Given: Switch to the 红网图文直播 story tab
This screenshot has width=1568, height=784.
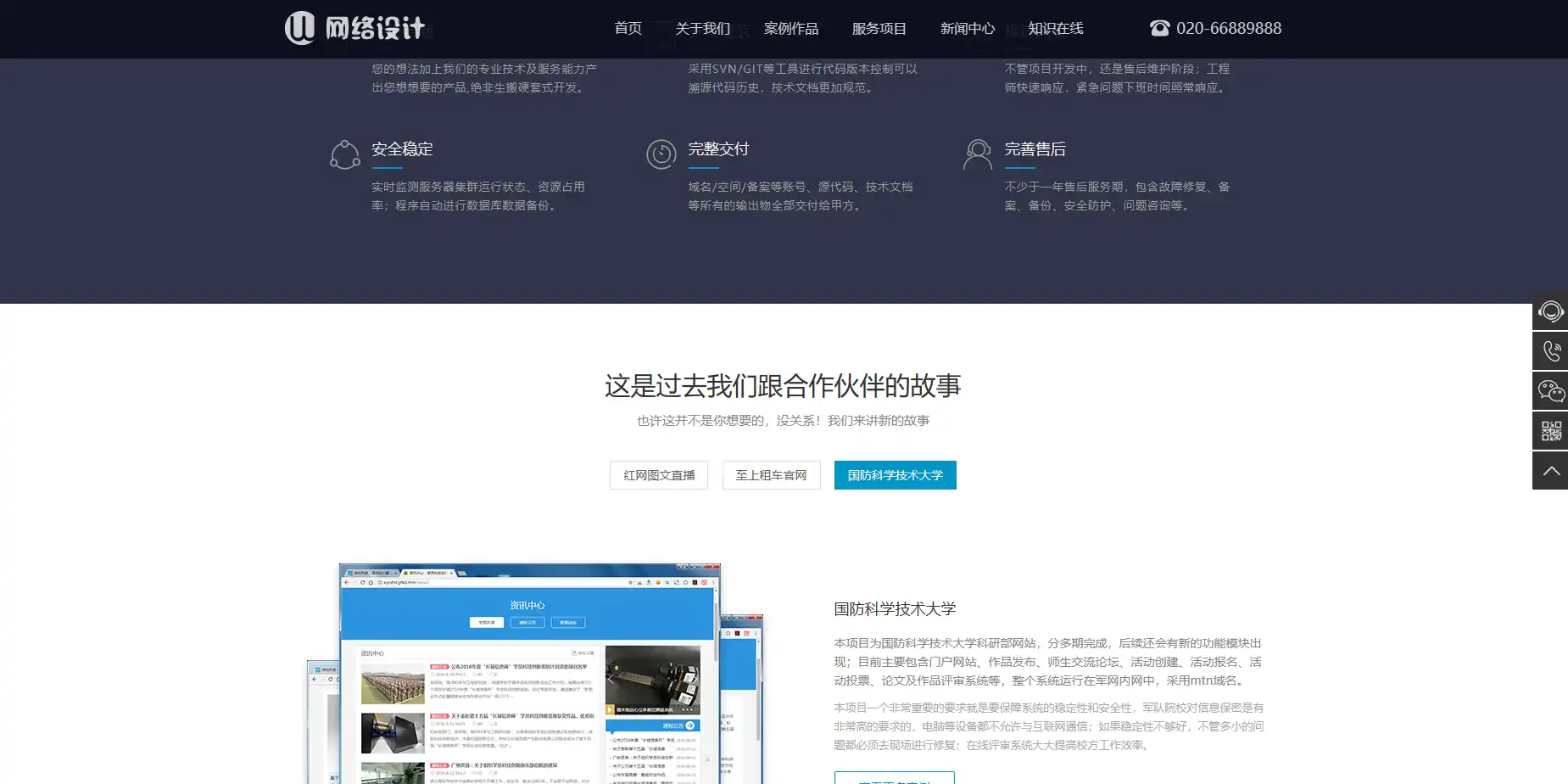Looking at the screenshot, I should coord(658,475).
